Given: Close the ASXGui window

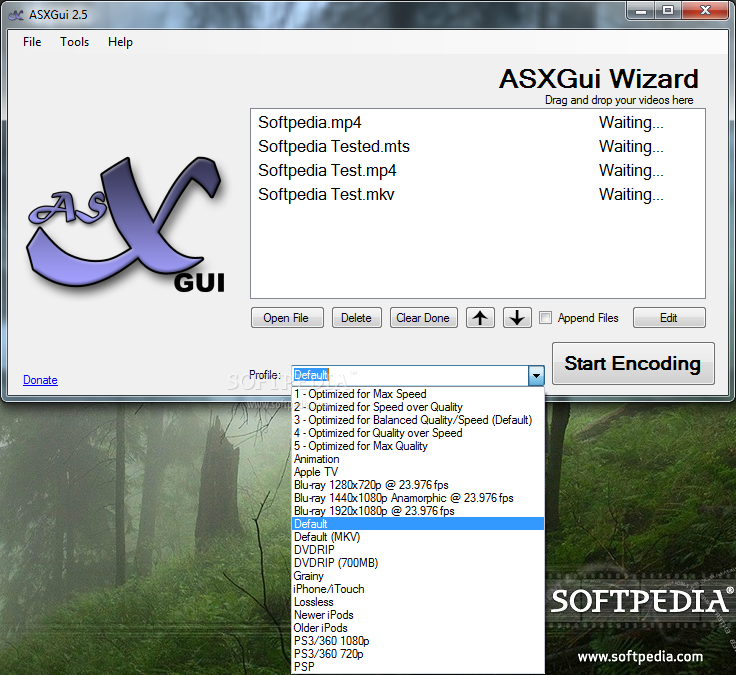Looking at the screenshot, I should [705, 11].
